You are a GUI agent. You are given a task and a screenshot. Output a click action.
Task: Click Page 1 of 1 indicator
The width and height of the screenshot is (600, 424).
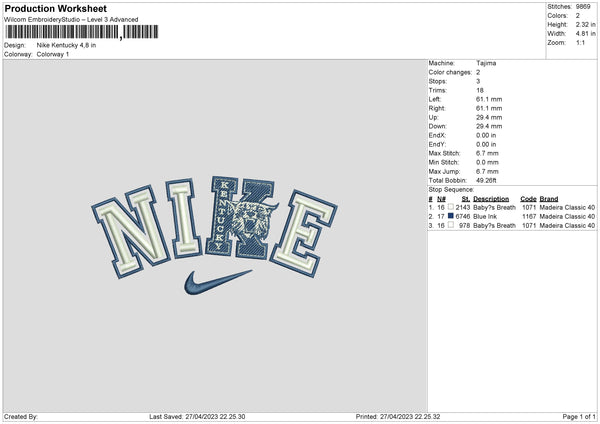point(579,417)
